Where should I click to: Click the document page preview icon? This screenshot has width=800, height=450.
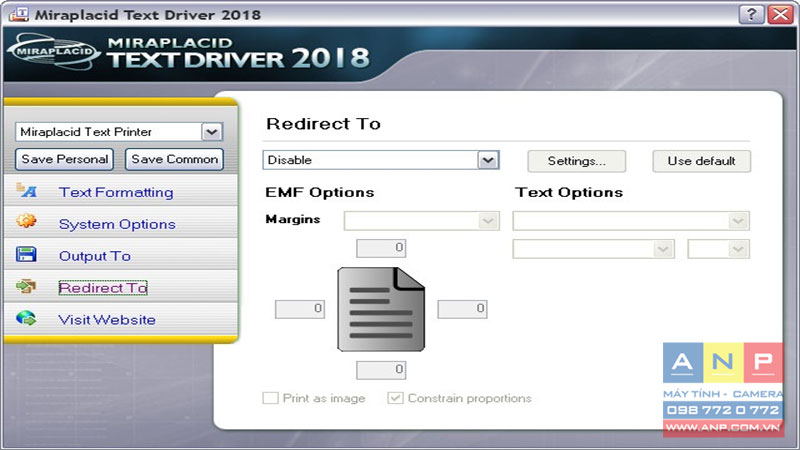point(381,309)
